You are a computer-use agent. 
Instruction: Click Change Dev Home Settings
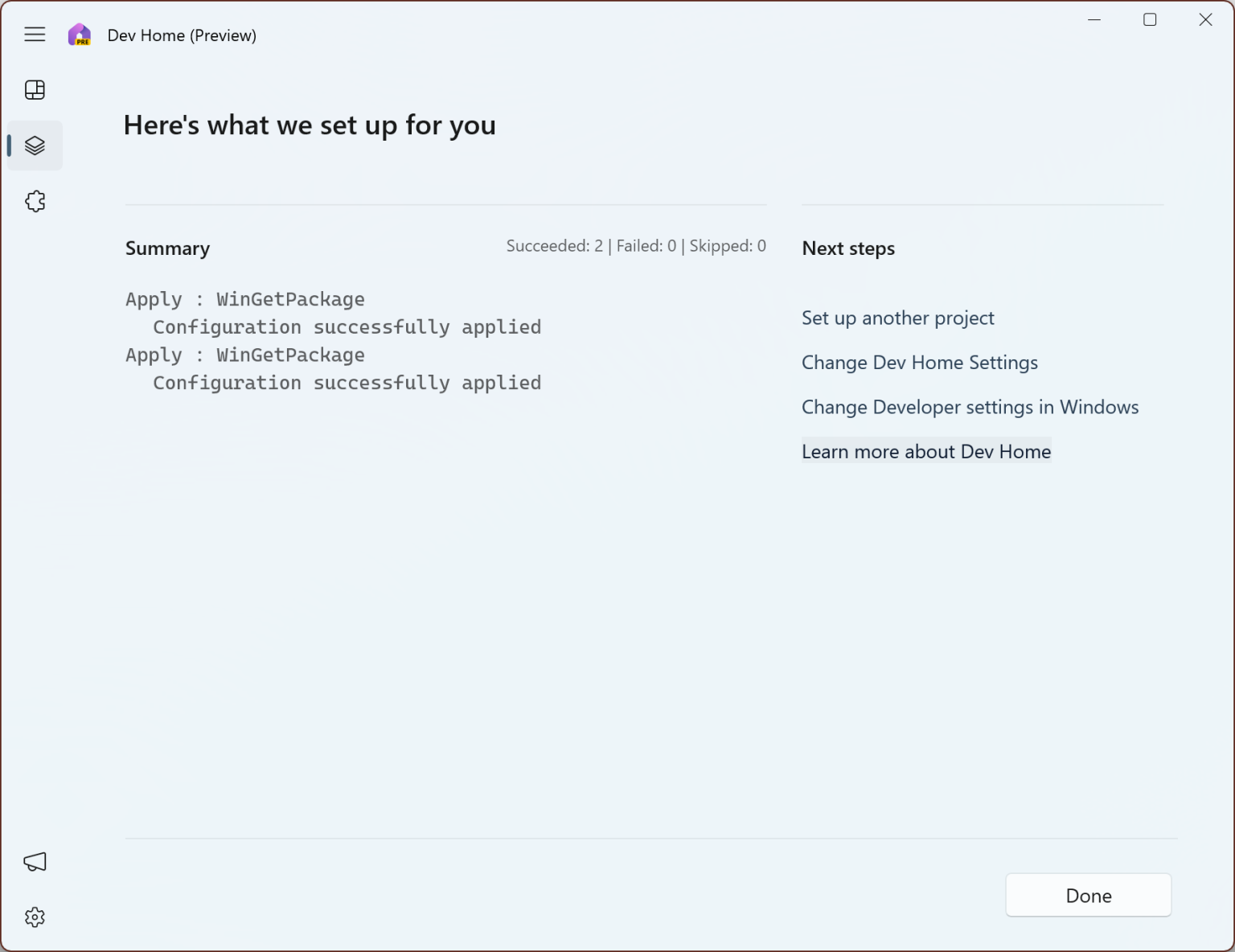tap(920, 363)
